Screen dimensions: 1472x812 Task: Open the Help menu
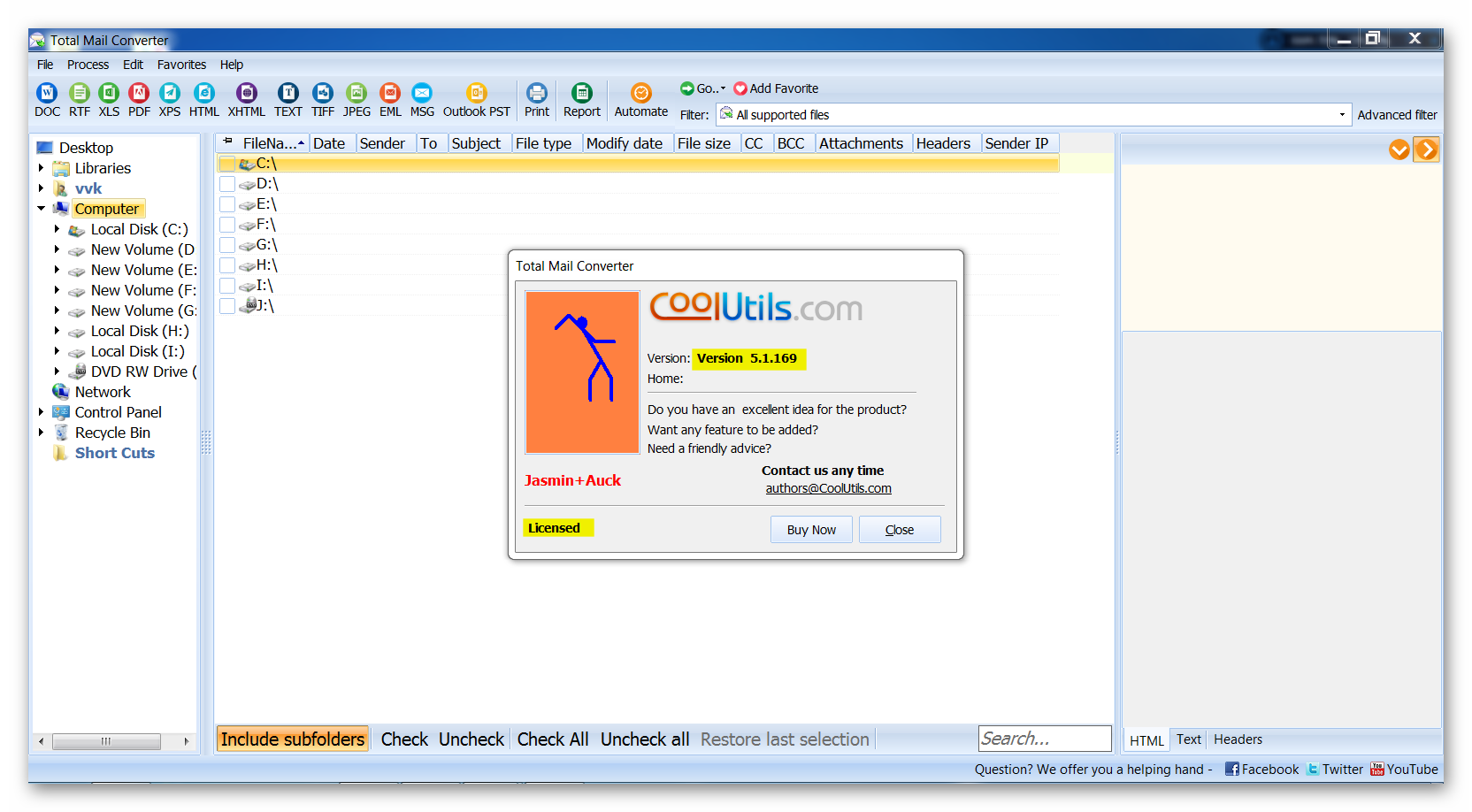click(x=232, y=65)
